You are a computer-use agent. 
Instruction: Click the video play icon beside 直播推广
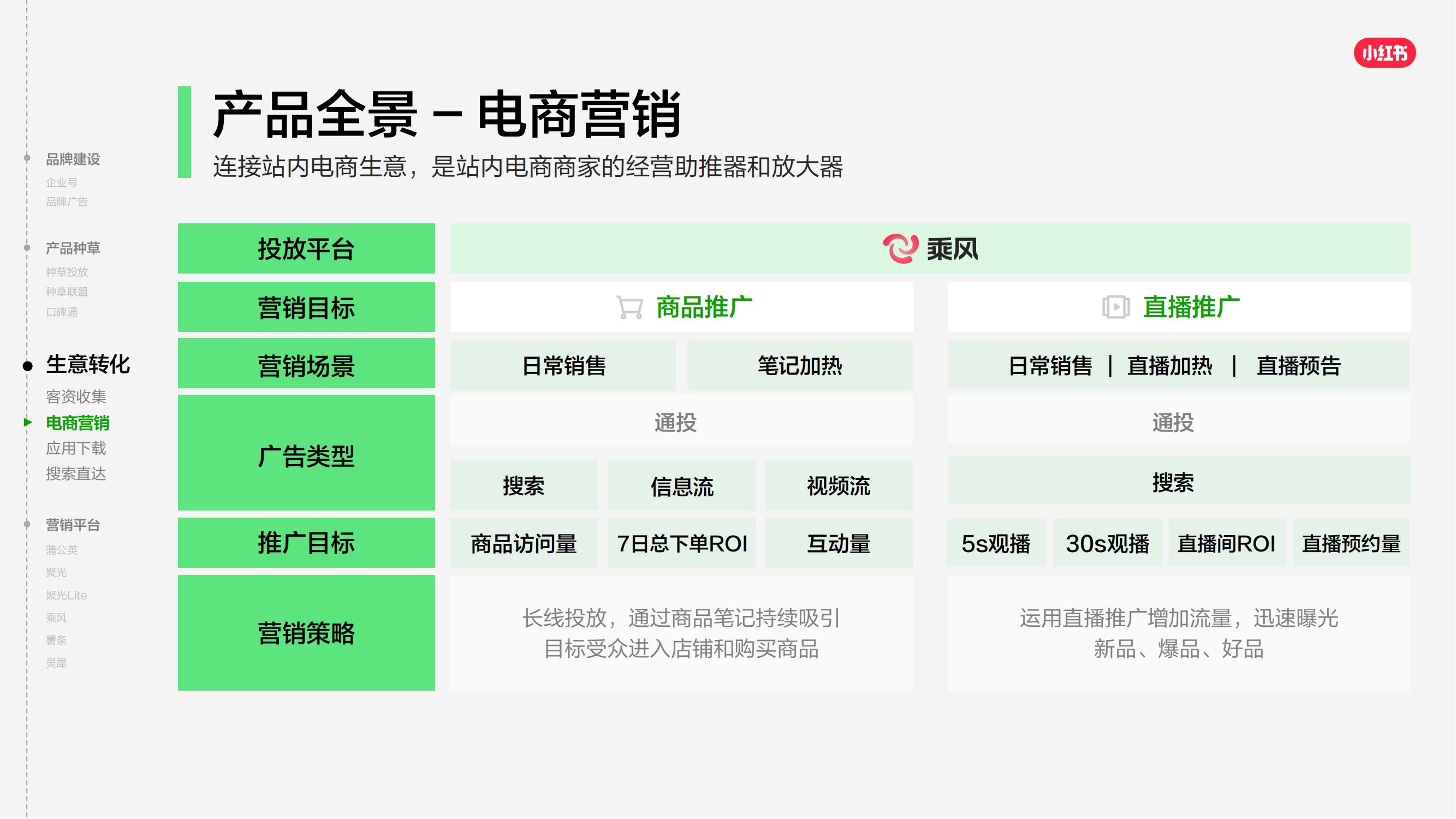coord(1116,307)
